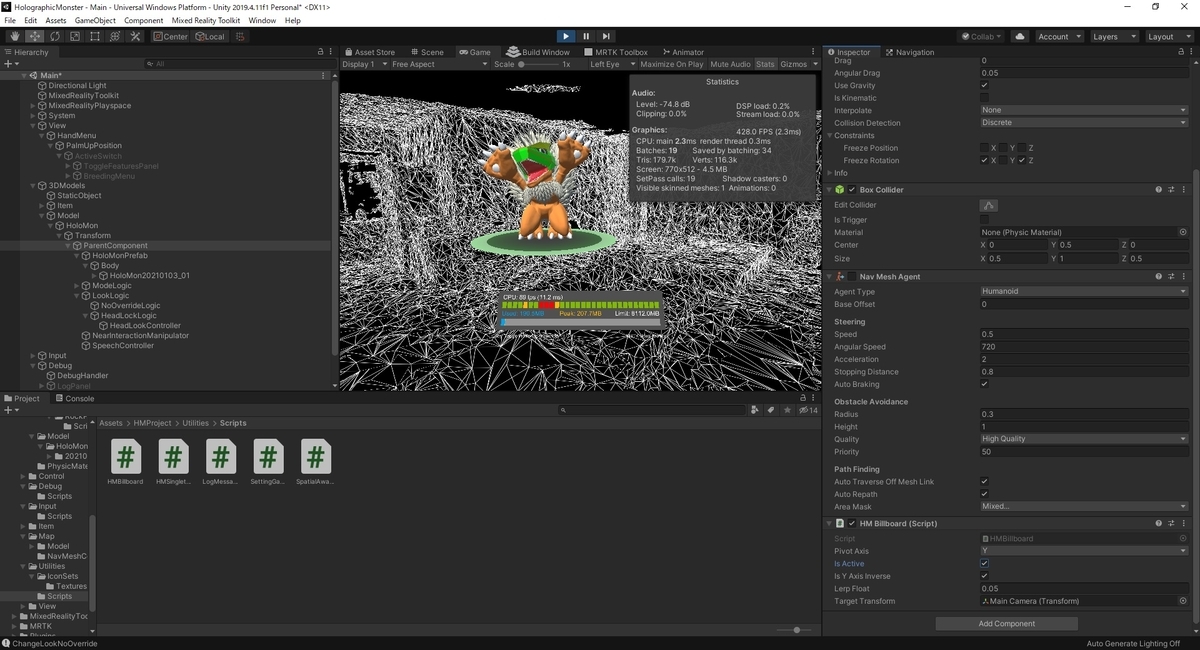Open Pivot Axis dropdown
The height and width of the screenshot is (650, 1200).
pyautogui.click(x=1084, y=551)
